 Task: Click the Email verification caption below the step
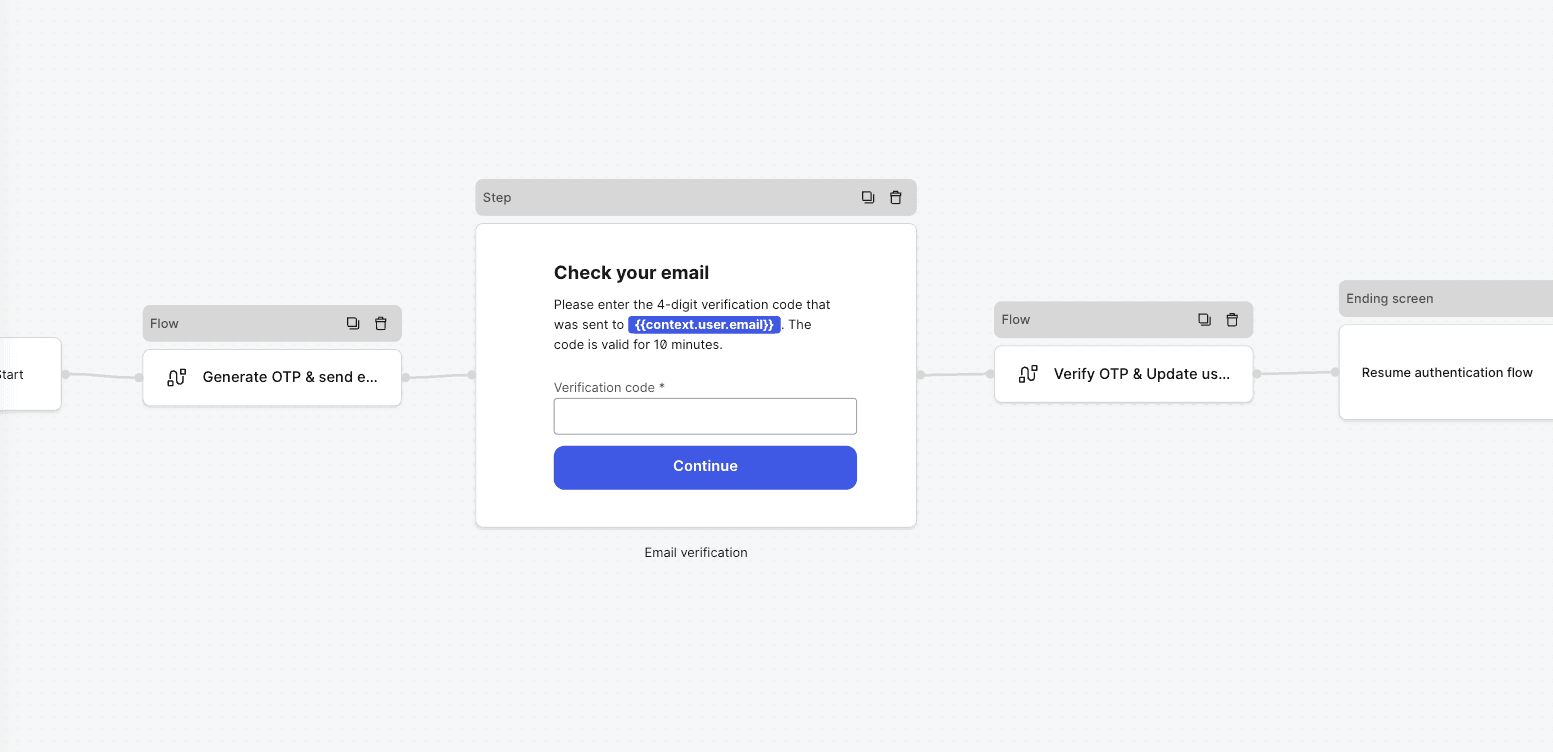(x=695, y=552)
